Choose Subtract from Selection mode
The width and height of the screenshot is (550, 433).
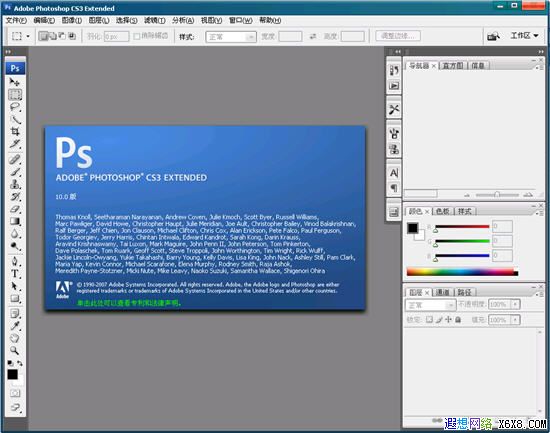62,36
